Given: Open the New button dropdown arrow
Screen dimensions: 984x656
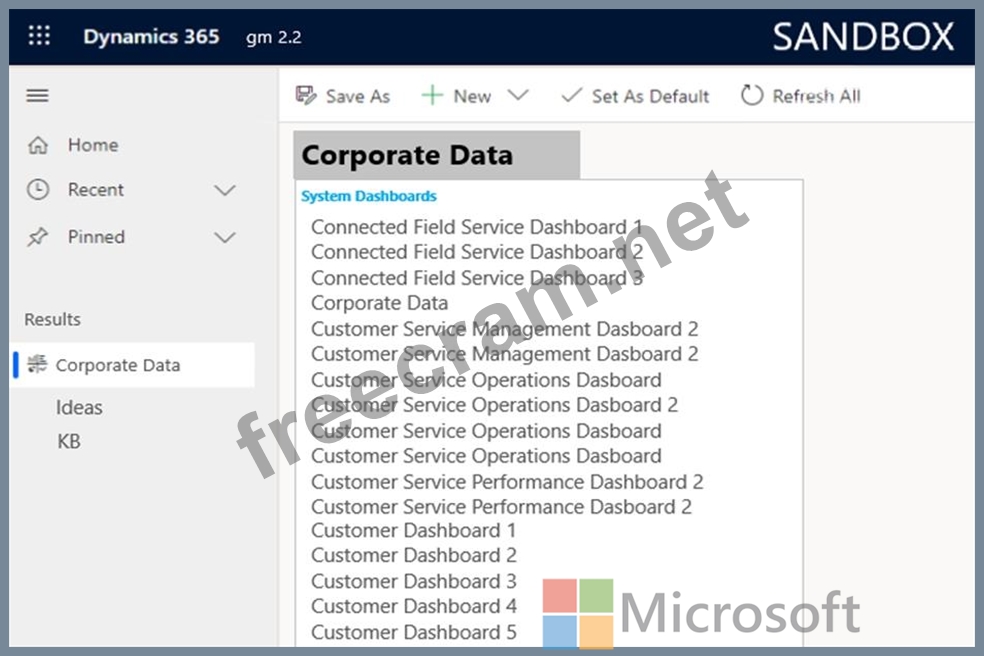Looking at the screenshot, I should coord(517,96).
